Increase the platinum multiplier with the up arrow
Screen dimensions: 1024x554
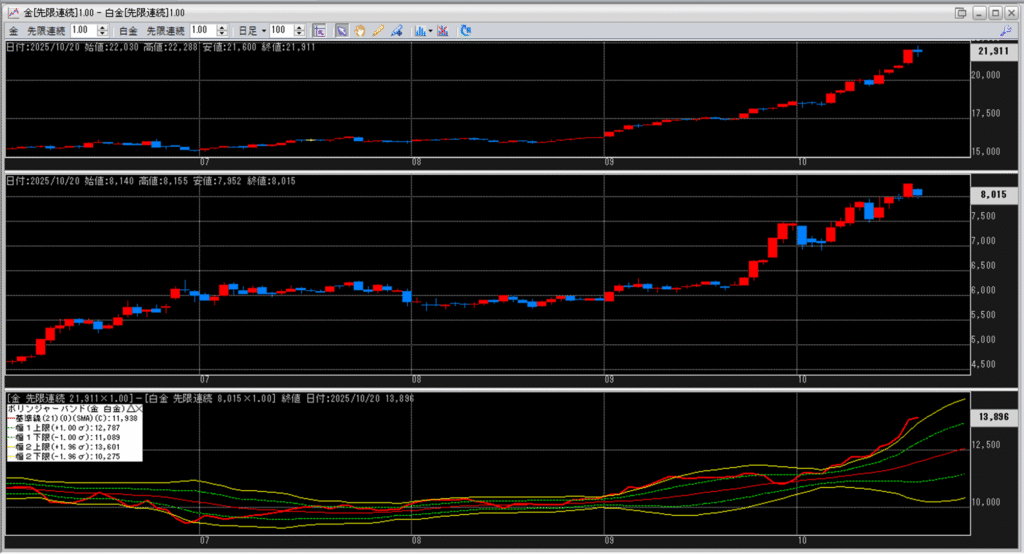click(x=222, y=27)
